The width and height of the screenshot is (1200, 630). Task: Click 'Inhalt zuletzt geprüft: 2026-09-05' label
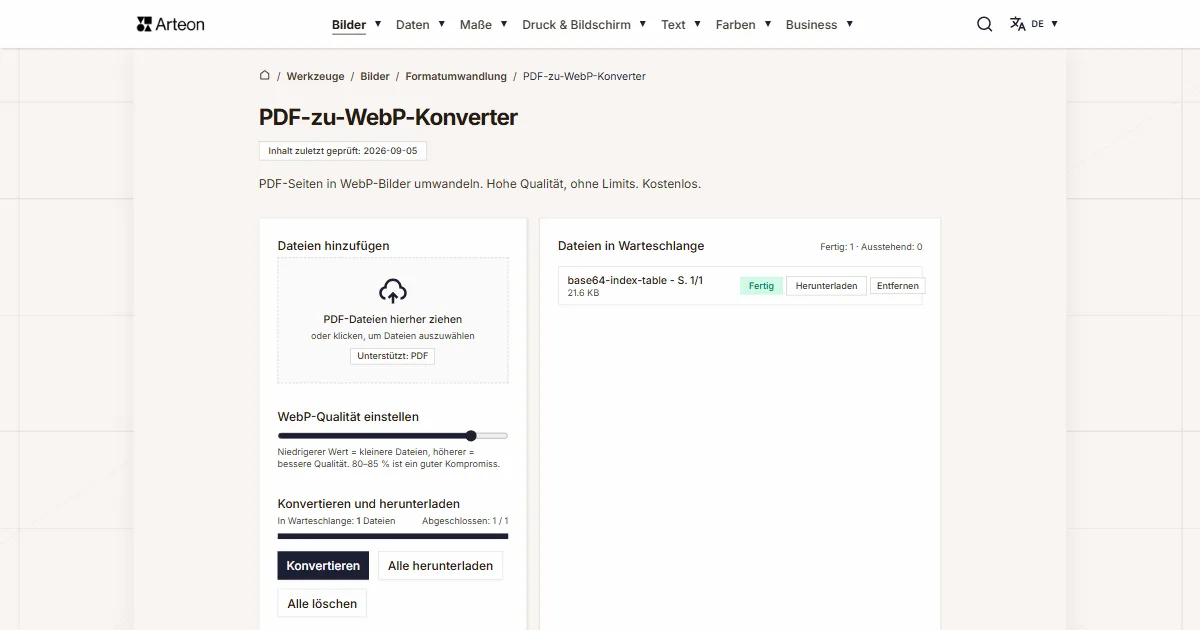click(343, 151)
